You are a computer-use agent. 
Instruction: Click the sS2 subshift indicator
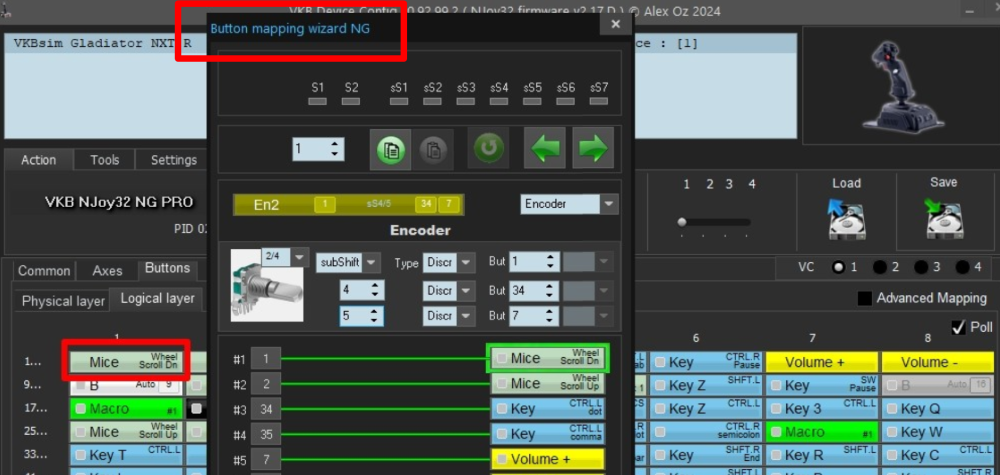432,101
